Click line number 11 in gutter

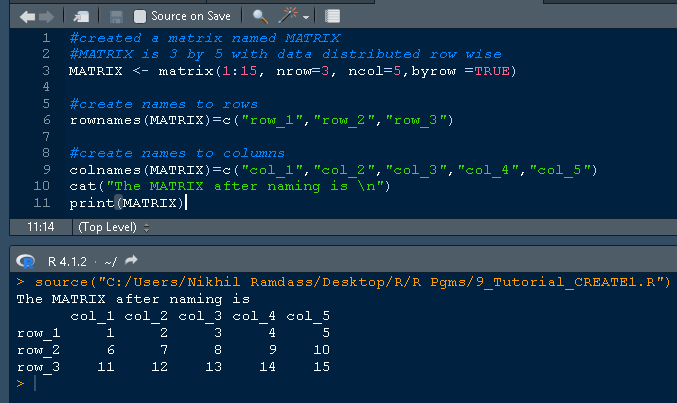[41, 203]
